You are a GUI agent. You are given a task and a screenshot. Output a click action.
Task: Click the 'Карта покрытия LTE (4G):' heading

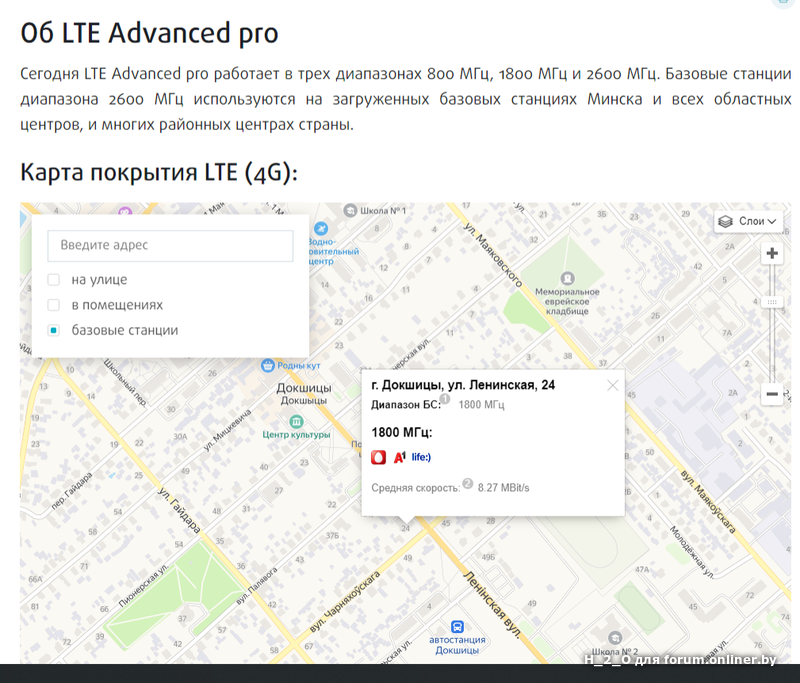159,172
